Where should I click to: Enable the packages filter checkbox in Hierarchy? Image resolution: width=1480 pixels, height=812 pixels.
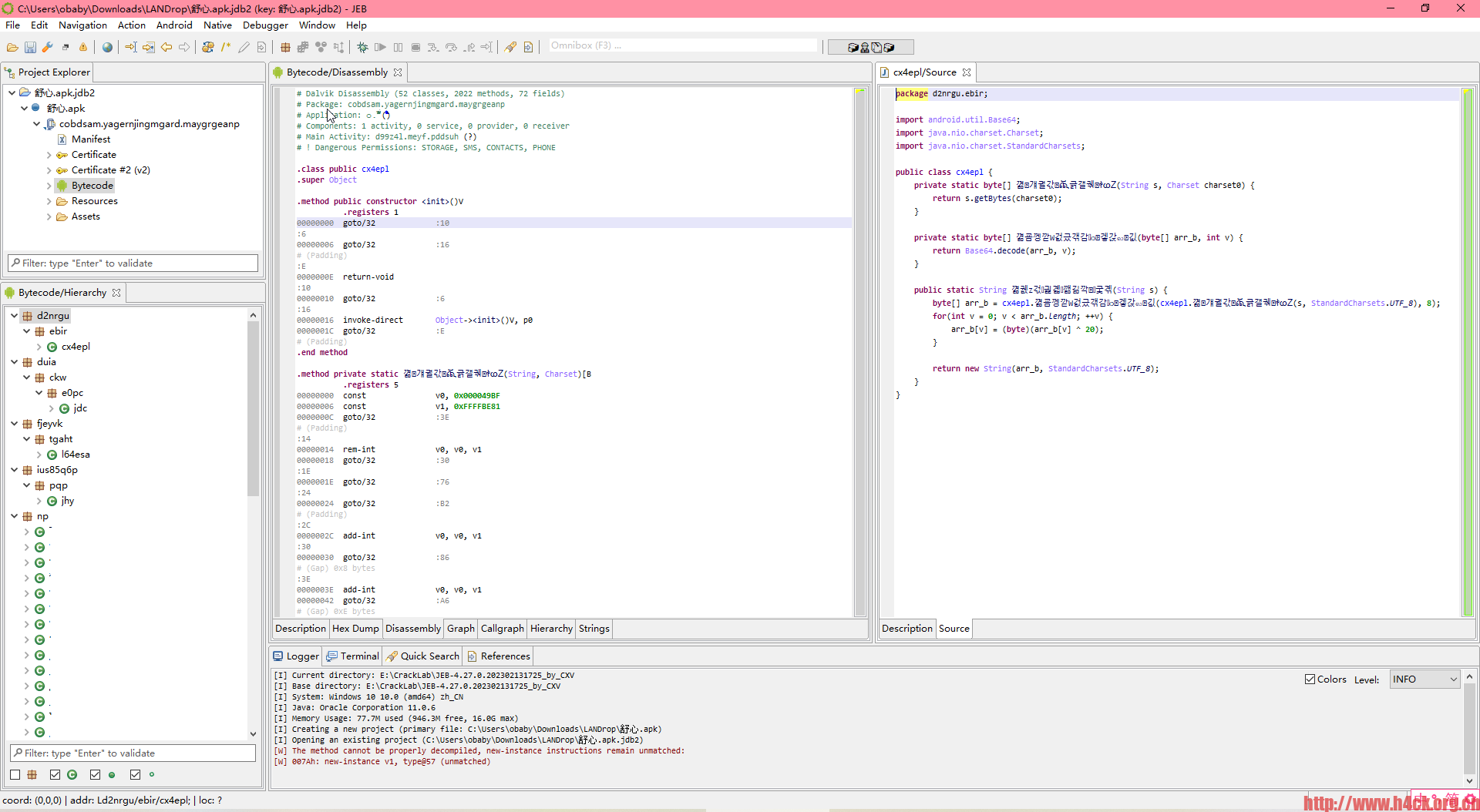[15, 775]
